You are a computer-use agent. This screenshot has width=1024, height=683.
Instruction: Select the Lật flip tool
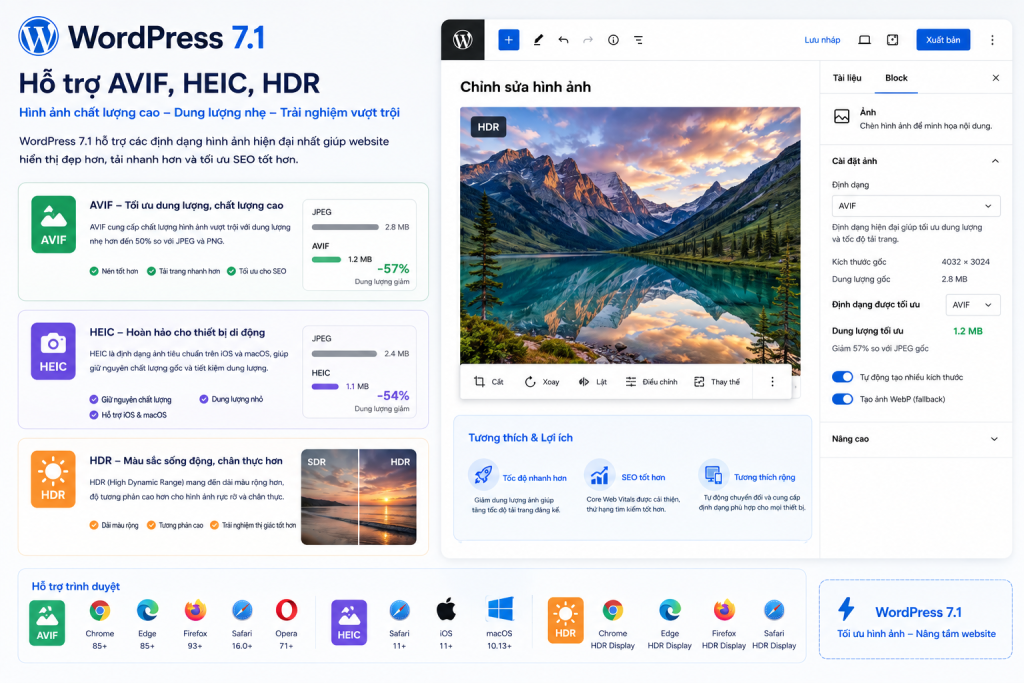(x=592, y=381)
